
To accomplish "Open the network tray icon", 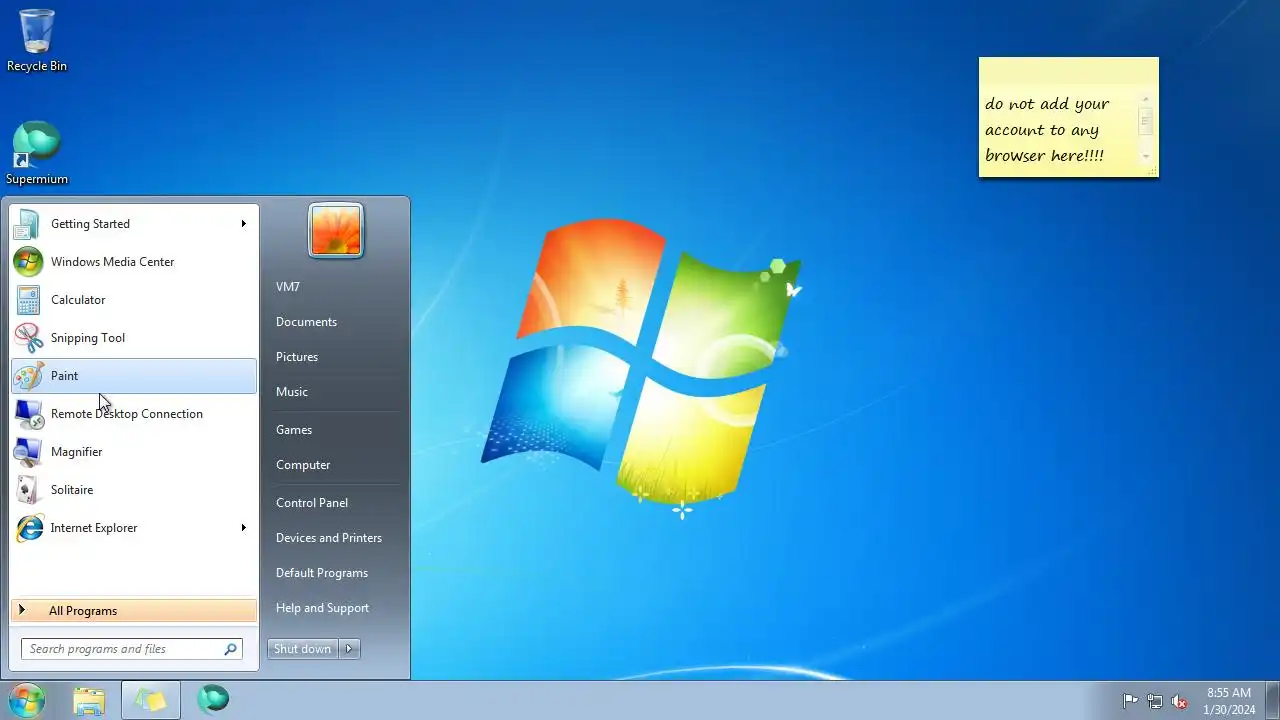I will (x=1155, y=701).
